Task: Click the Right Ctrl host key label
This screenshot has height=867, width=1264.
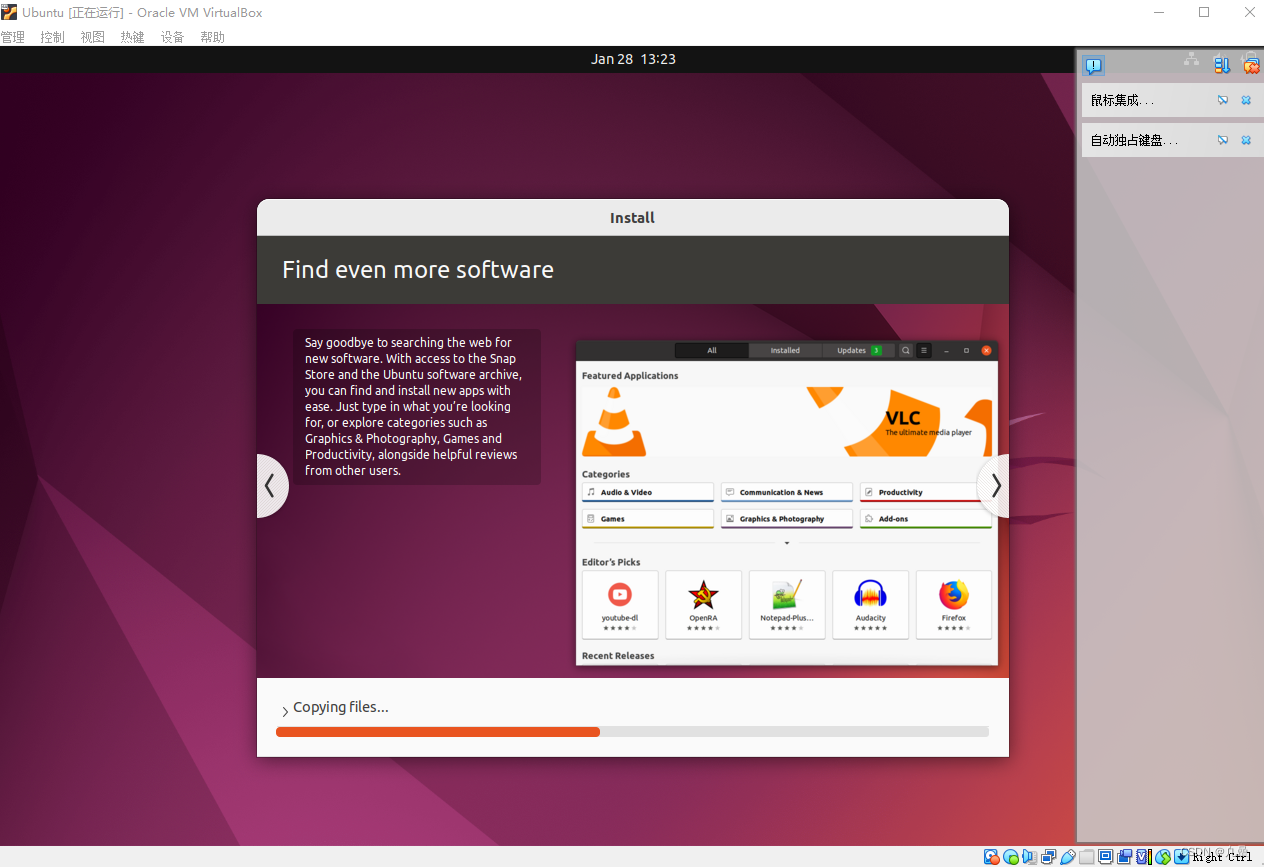Action: [x=1222, y=857]
